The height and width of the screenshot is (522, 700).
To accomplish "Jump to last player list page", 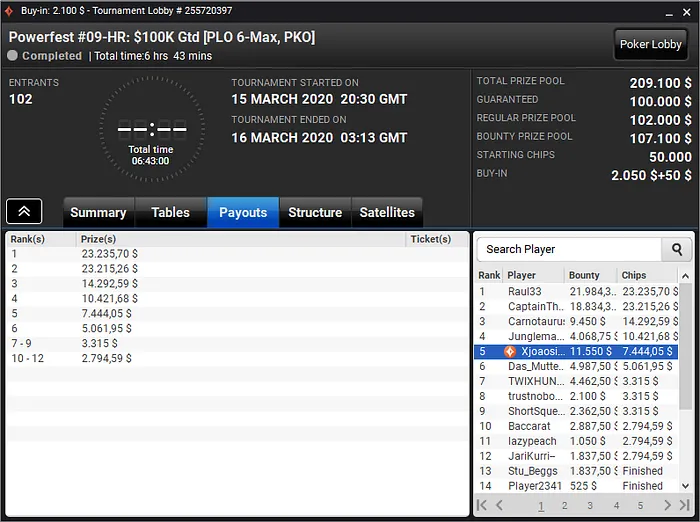I will [x=684, y=505].
